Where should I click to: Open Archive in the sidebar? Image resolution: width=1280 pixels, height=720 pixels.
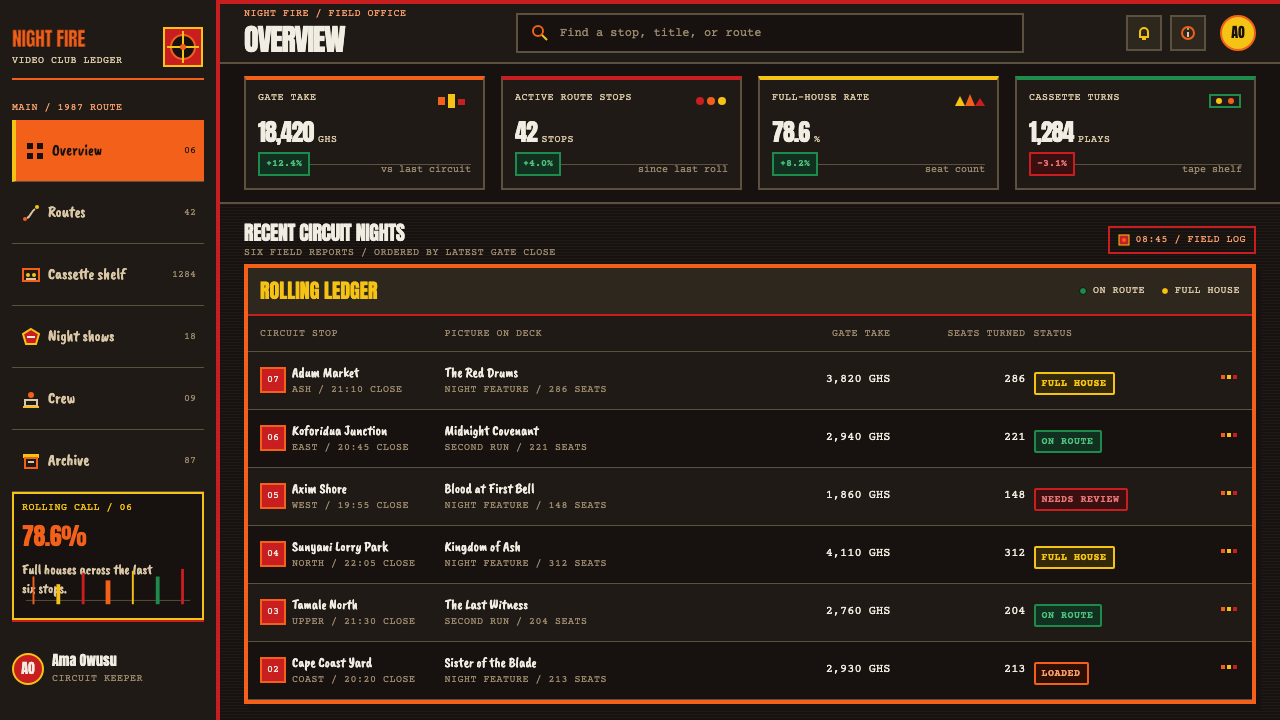click(x=108, y=461)
